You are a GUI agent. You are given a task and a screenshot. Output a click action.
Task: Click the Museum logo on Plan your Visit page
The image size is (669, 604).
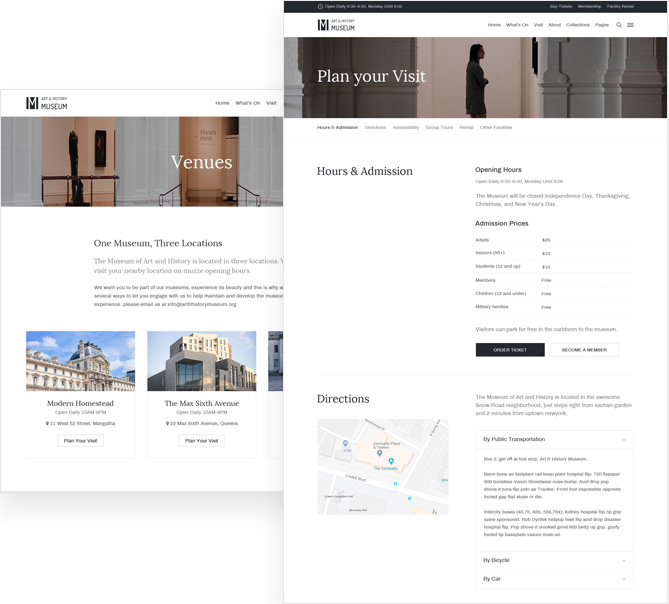(x=336, y=25)
